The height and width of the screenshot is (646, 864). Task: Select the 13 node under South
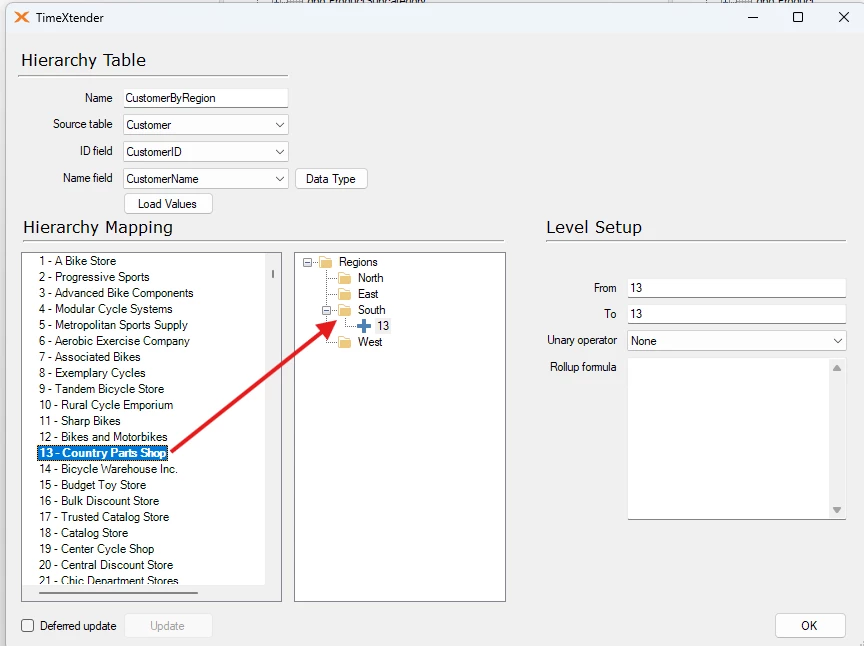point(383,326)
